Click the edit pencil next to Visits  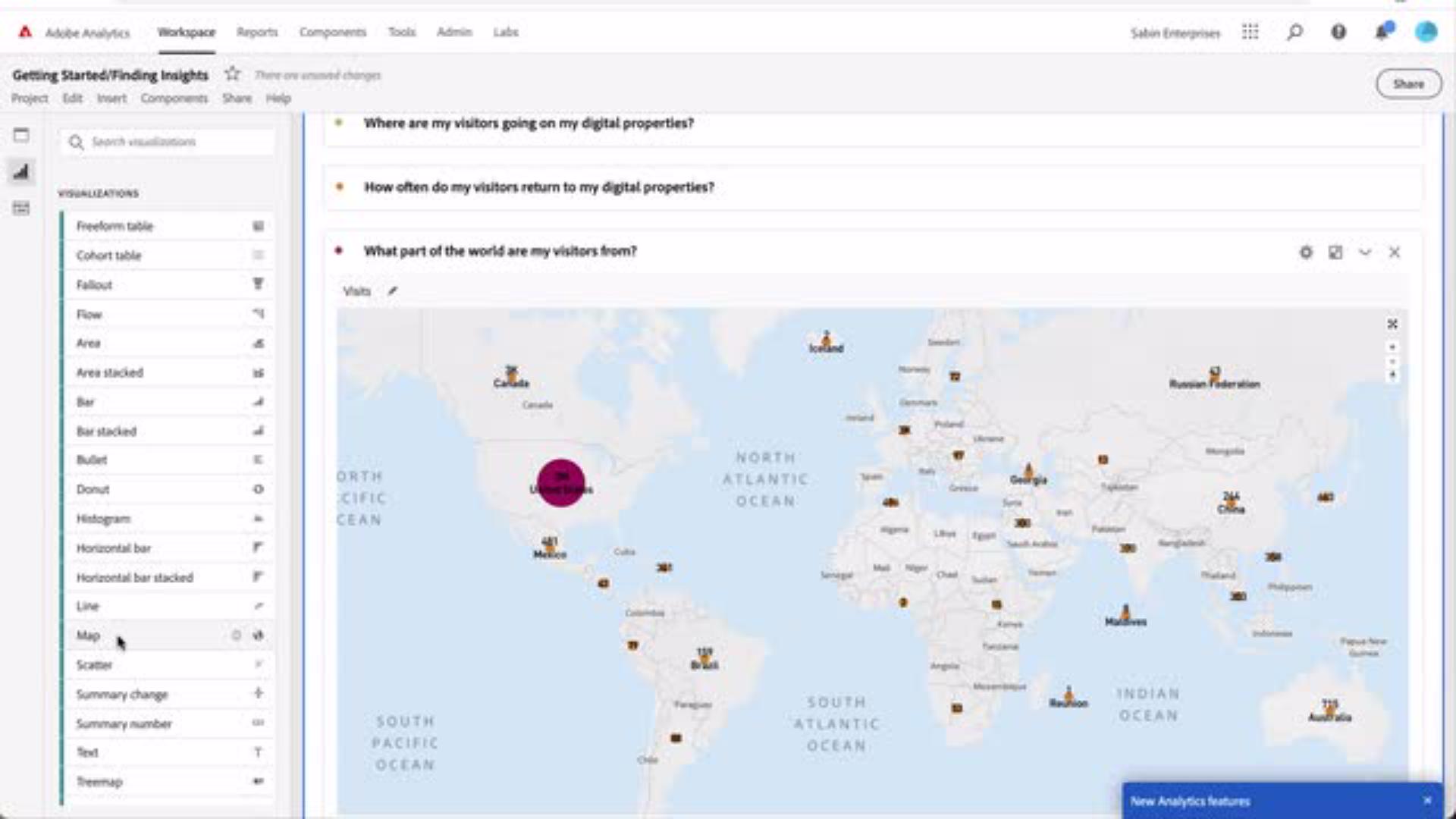392,291
